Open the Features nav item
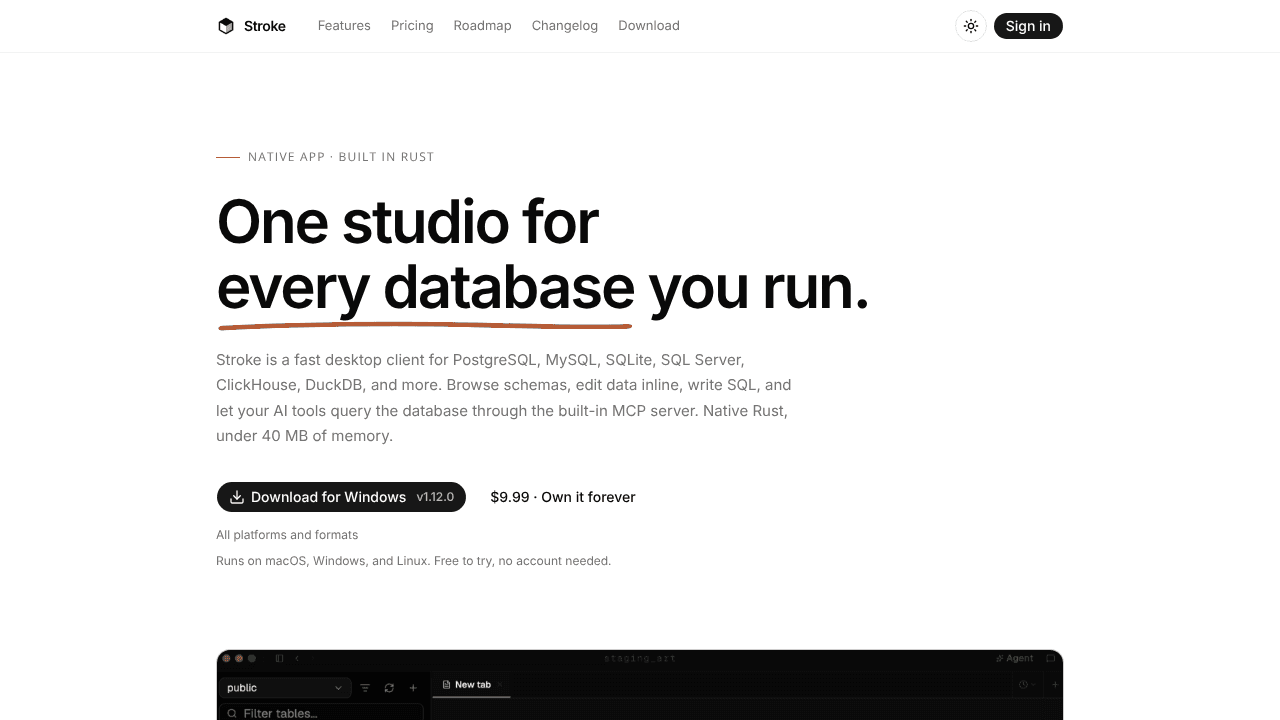Viewport: 1280px width, 720px height. (344, 26)
